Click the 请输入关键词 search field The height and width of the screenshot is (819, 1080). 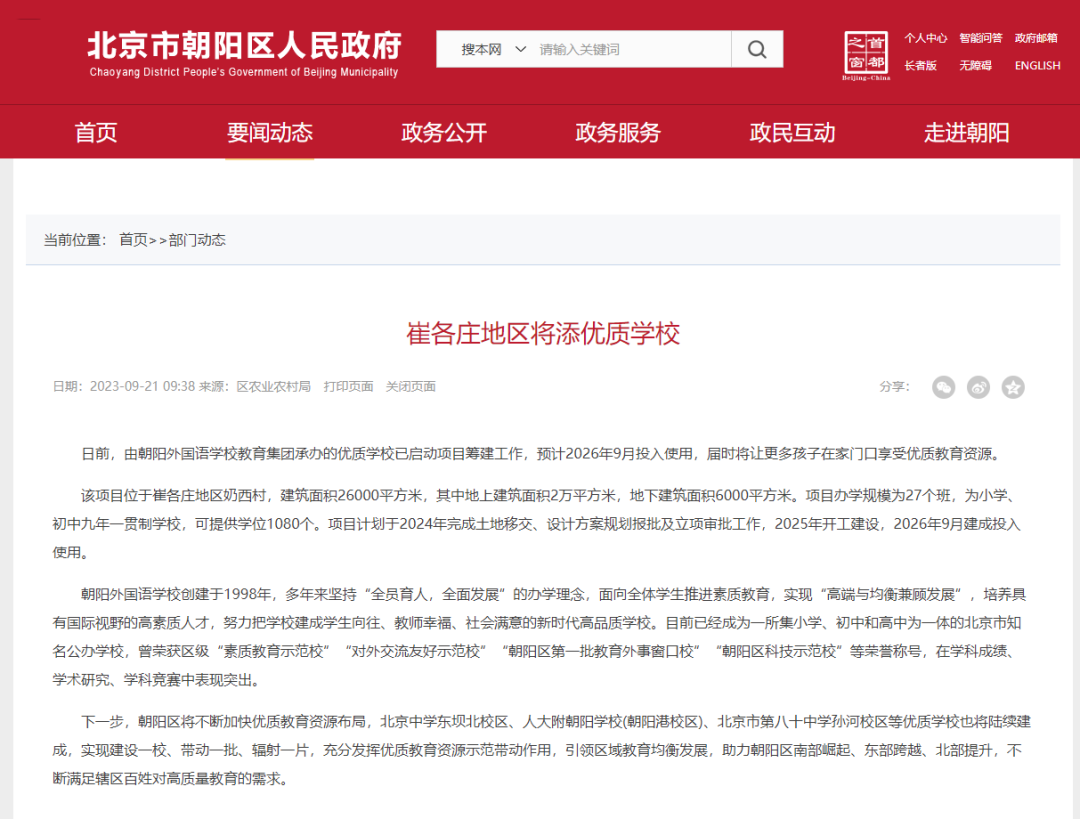point(632,50)
